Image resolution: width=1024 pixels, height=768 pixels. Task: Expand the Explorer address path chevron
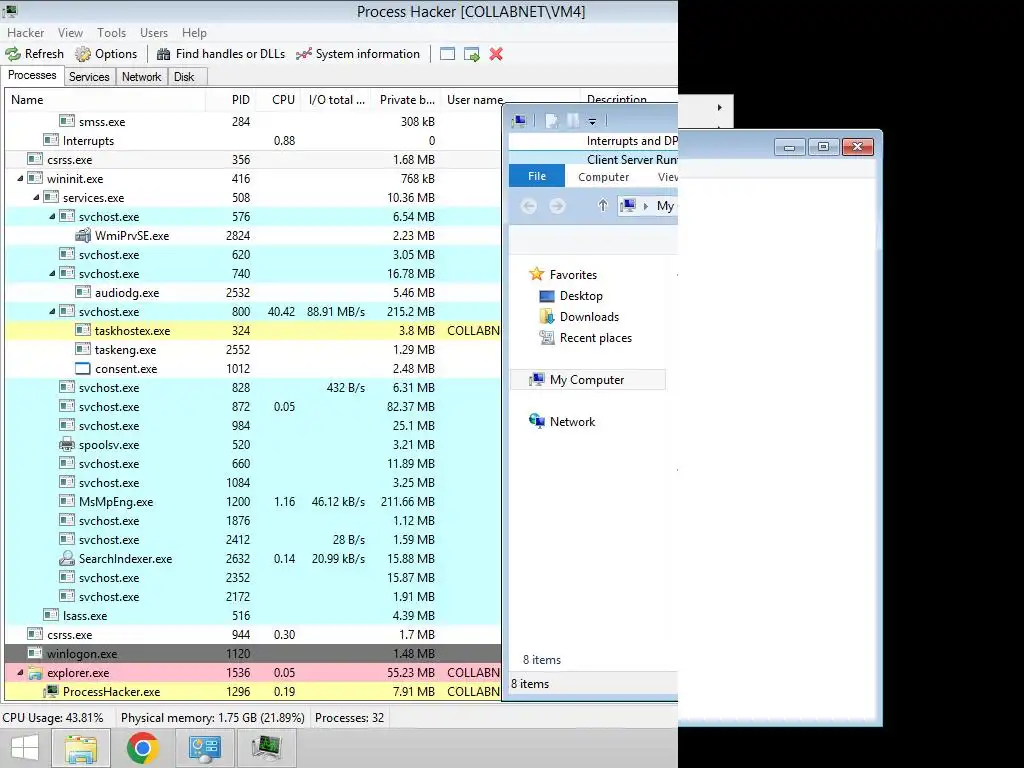coord(646,206)
